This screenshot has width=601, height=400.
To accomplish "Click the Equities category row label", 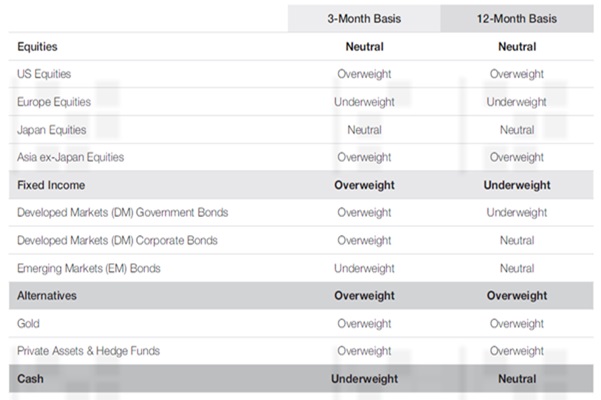I will pyautogui.click(x=37, y=47).
